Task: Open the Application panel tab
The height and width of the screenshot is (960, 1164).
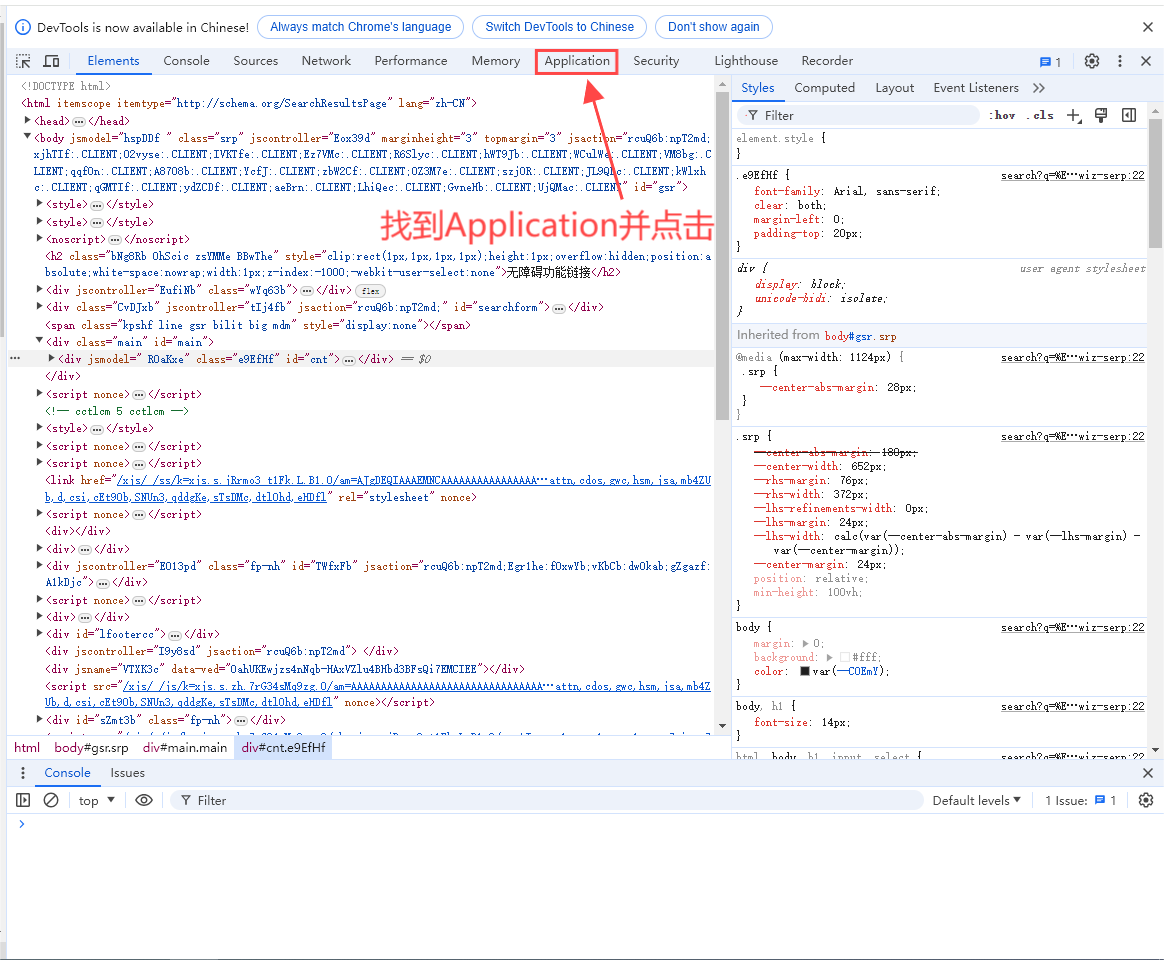Action: coord(577,61)
